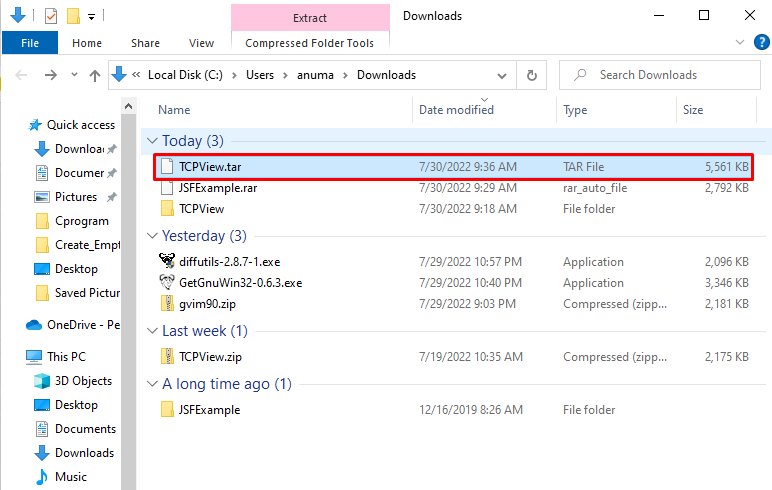Click anuma in the address path
This screenshot has height=490, width=772.
pyautogui.click(x=315, y=75)
